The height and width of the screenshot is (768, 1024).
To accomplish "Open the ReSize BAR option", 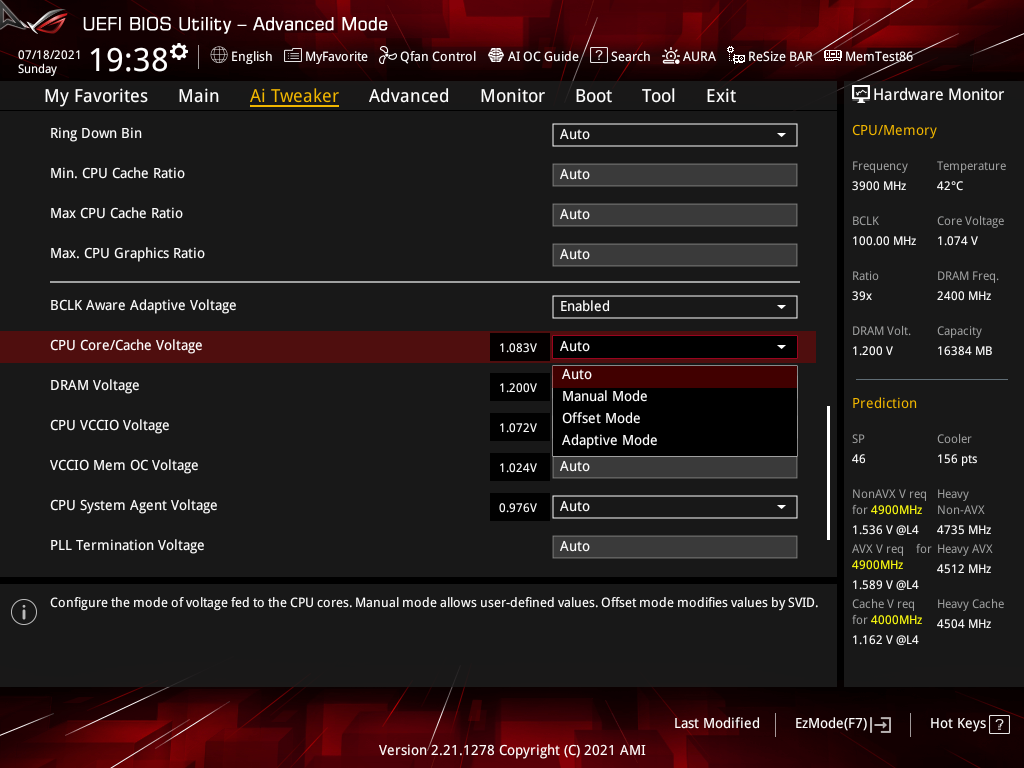I will click(x=770, y=56).
